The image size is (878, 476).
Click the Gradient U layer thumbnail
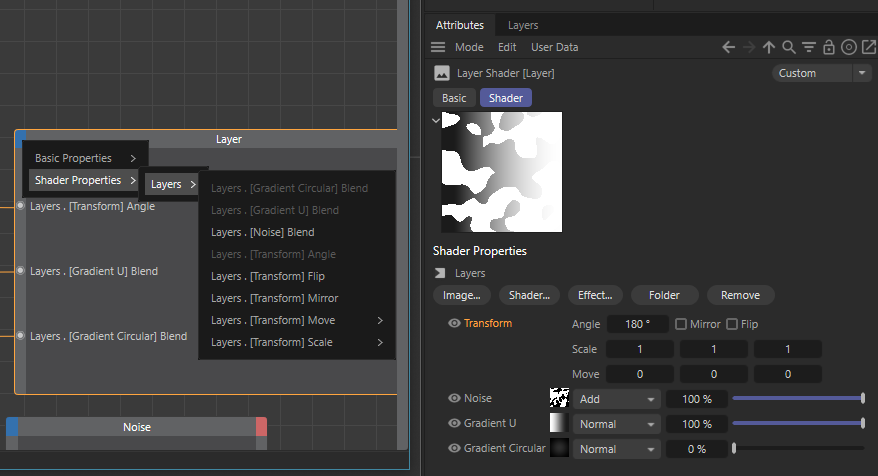tap(559, 423)
